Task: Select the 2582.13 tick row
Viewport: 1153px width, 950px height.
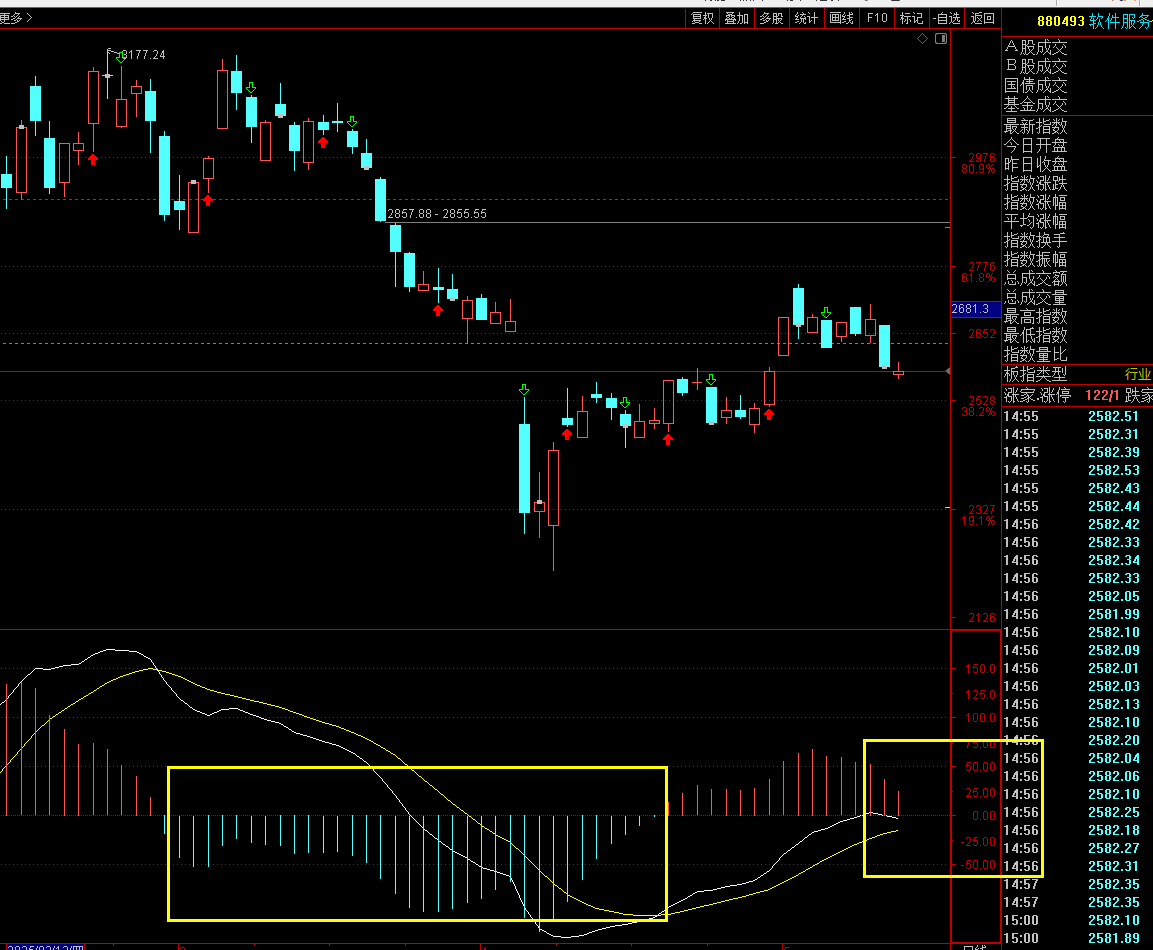Action: [x=1078, y=704]
